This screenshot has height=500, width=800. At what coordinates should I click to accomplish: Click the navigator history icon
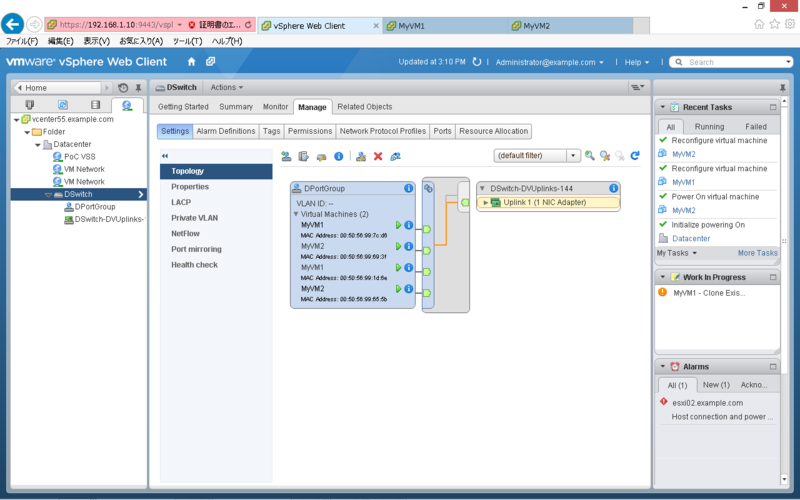[123, 88]
